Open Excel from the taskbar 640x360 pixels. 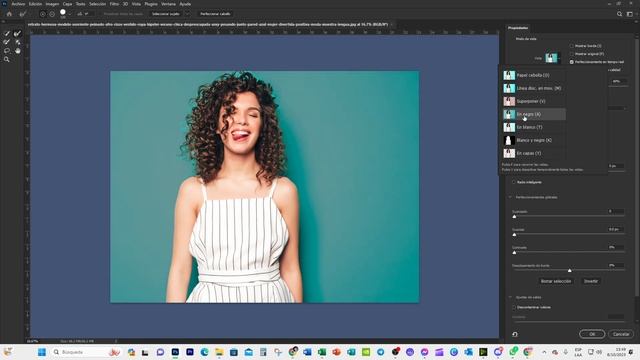pos(322,352)
